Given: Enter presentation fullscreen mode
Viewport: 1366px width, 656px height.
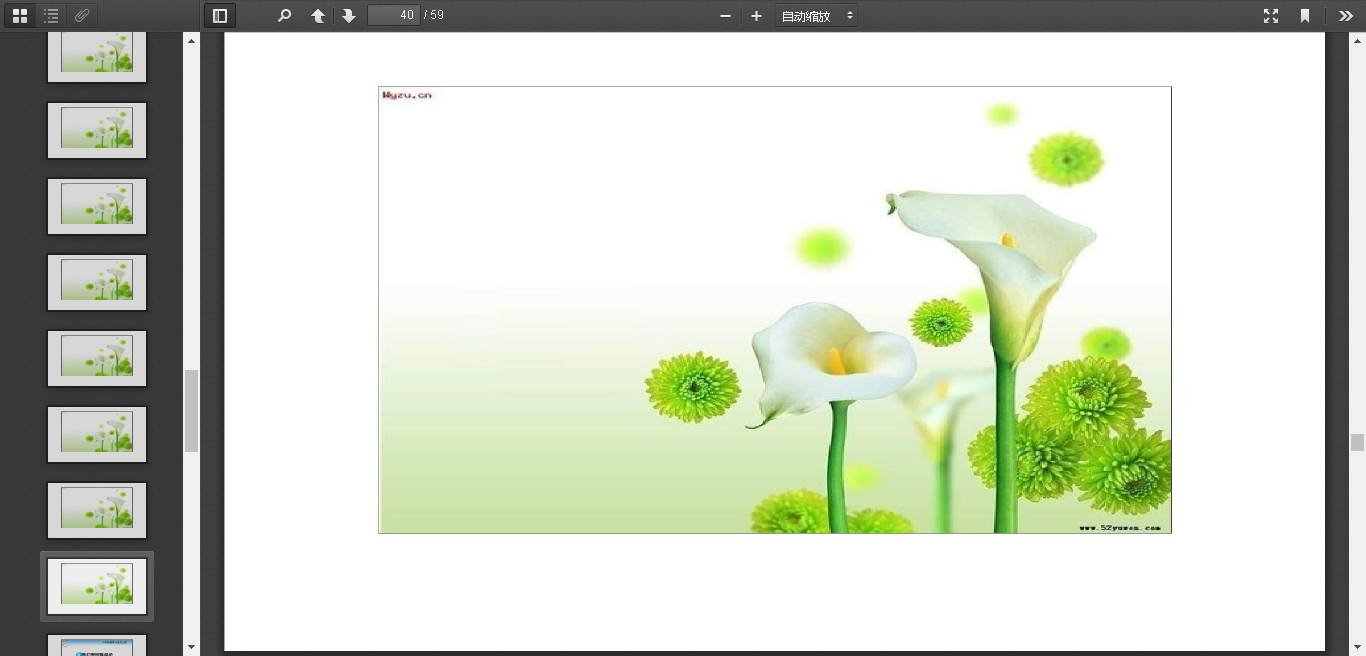Looking at the screenshot, I should 1271,16.
